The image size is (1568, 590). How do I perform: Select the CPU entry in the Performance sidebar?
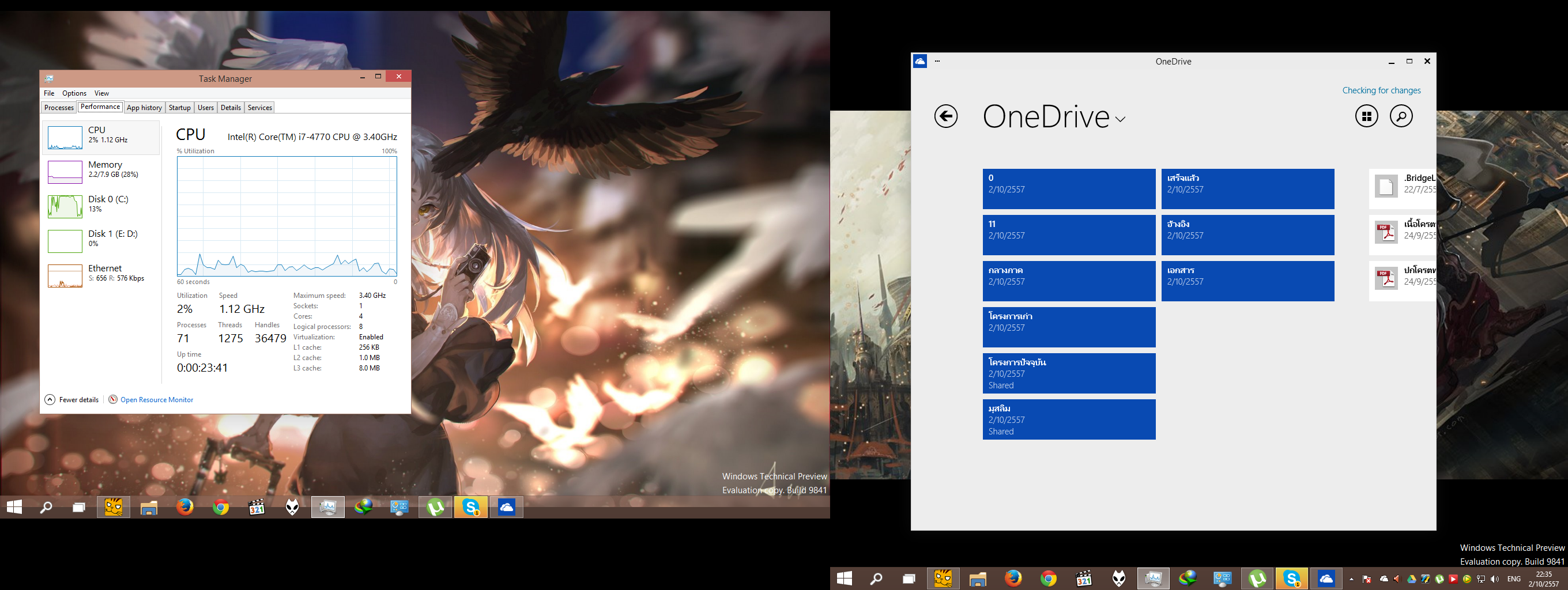point(101,138)
